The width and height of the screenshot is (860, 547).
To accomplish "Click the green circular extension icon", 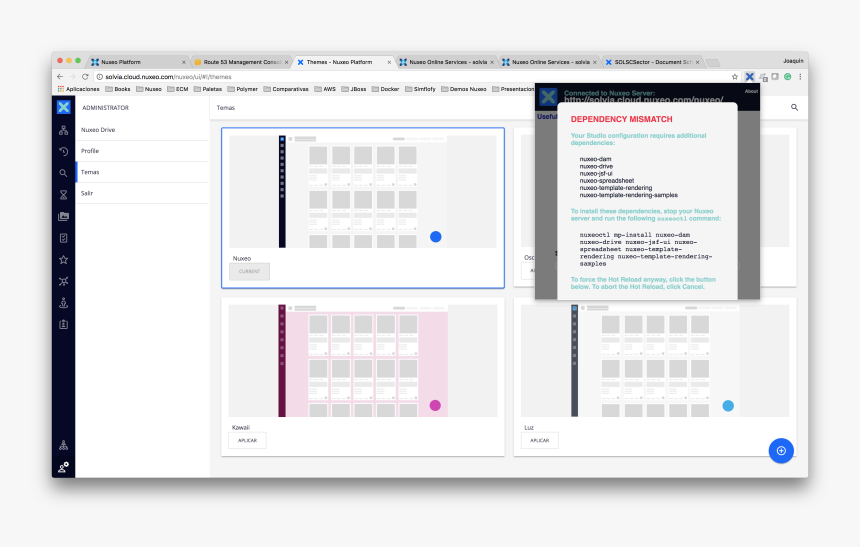I will tap(788, 77).
